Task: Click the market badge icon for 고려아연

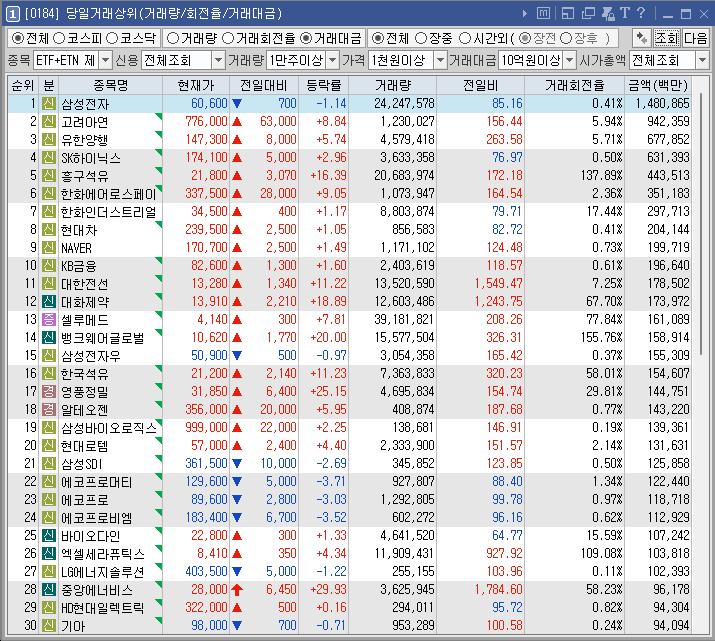Action: [49, 122]
